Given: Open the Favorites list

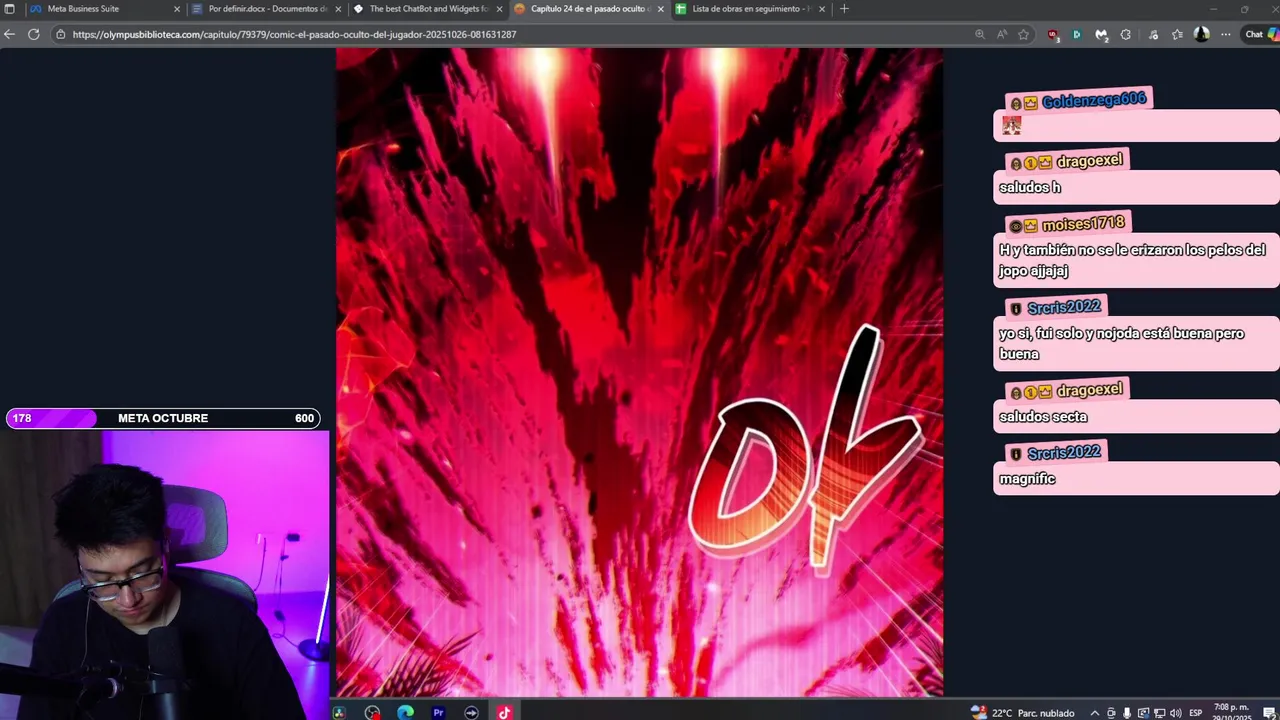Looking at the screenshot, I should (x=1177, y=34).
